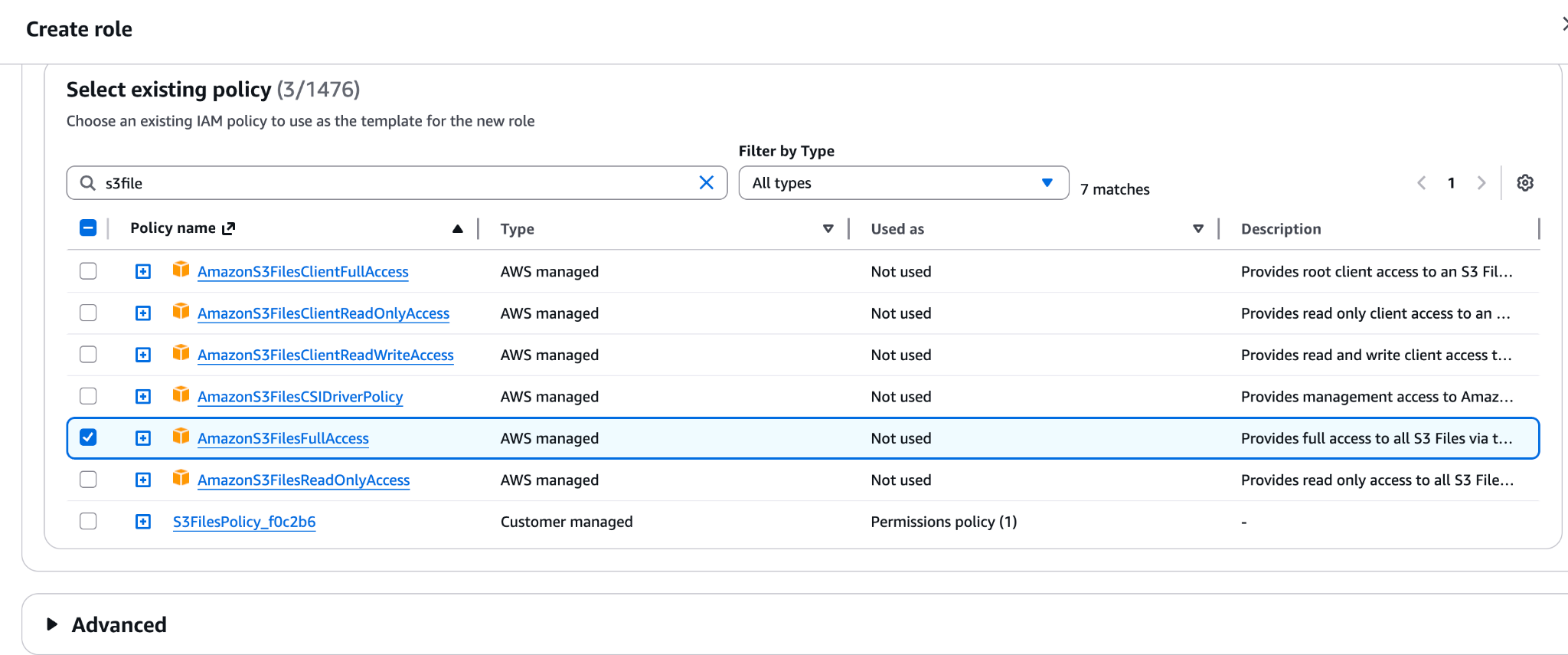Screen dimensions: 1568x655
Task: Clear the s3file search text
Action: (706, 182)
